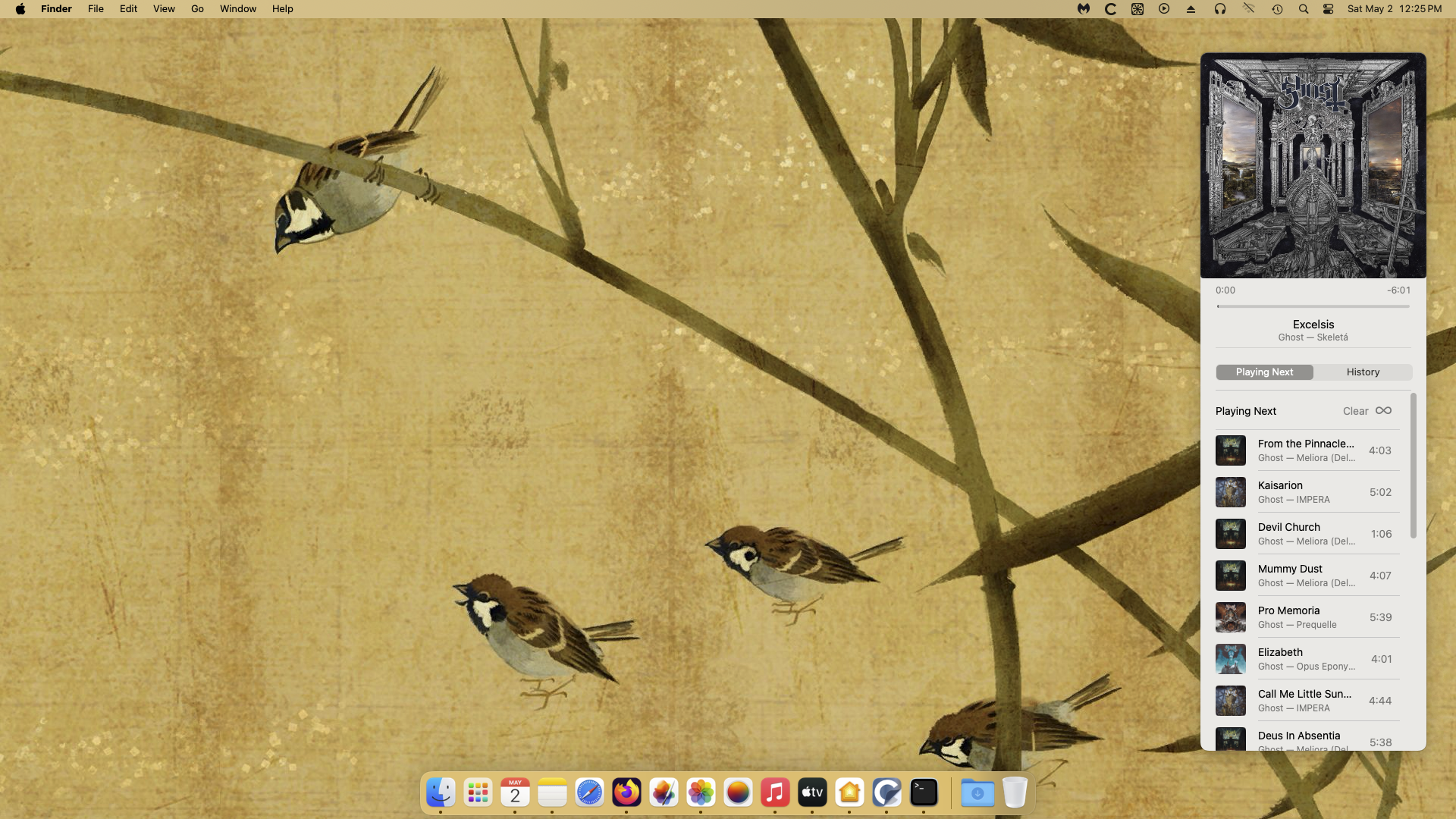Select Call Me Little Sun... in queue
The height and width of the screenshot is (819, 1456).
click(1307, 701)
